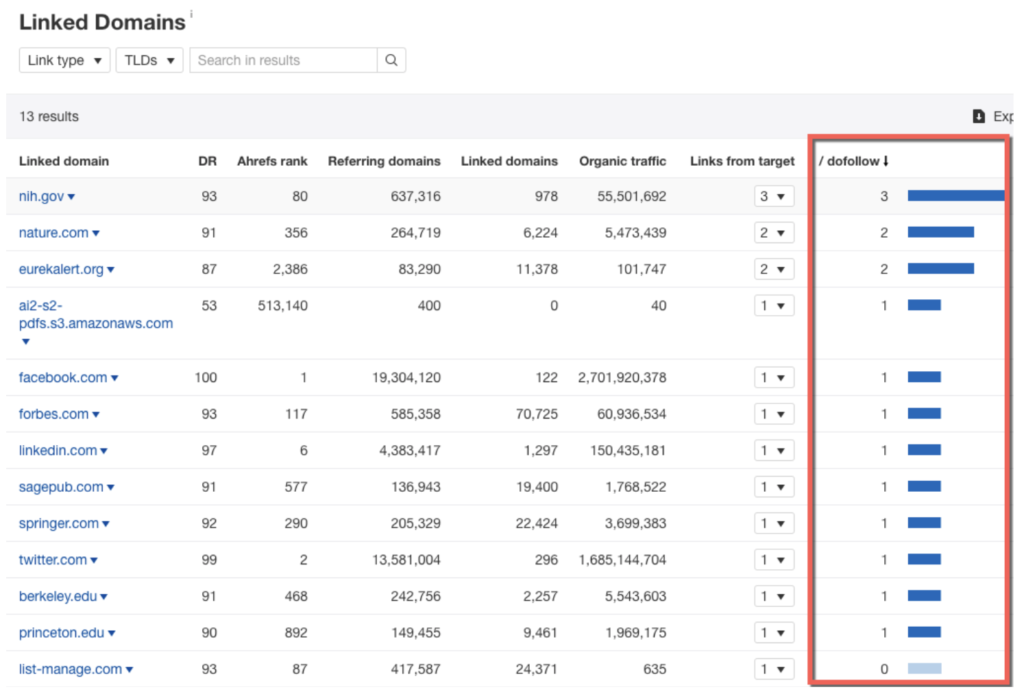Click the Linked Domains page heading

tap(102, 22)
